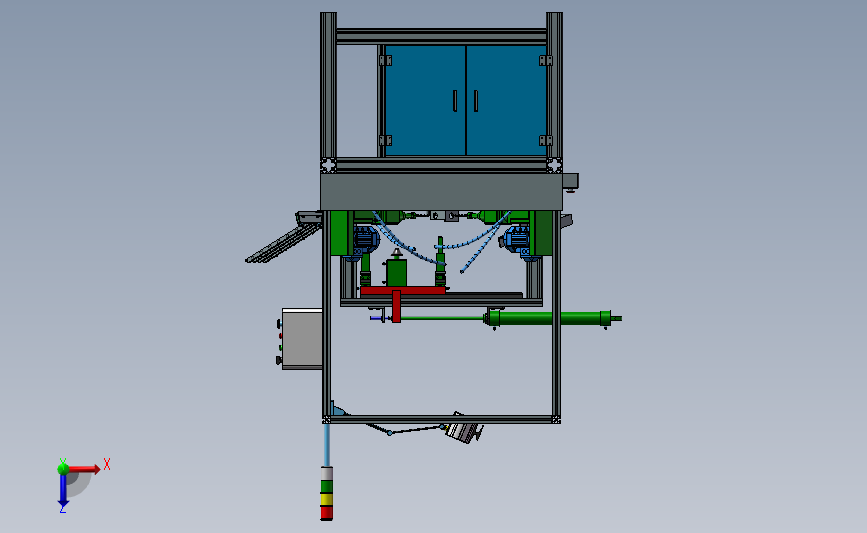
Task: Click the red X axis of the orientation triad
Action: pos(84,469)
